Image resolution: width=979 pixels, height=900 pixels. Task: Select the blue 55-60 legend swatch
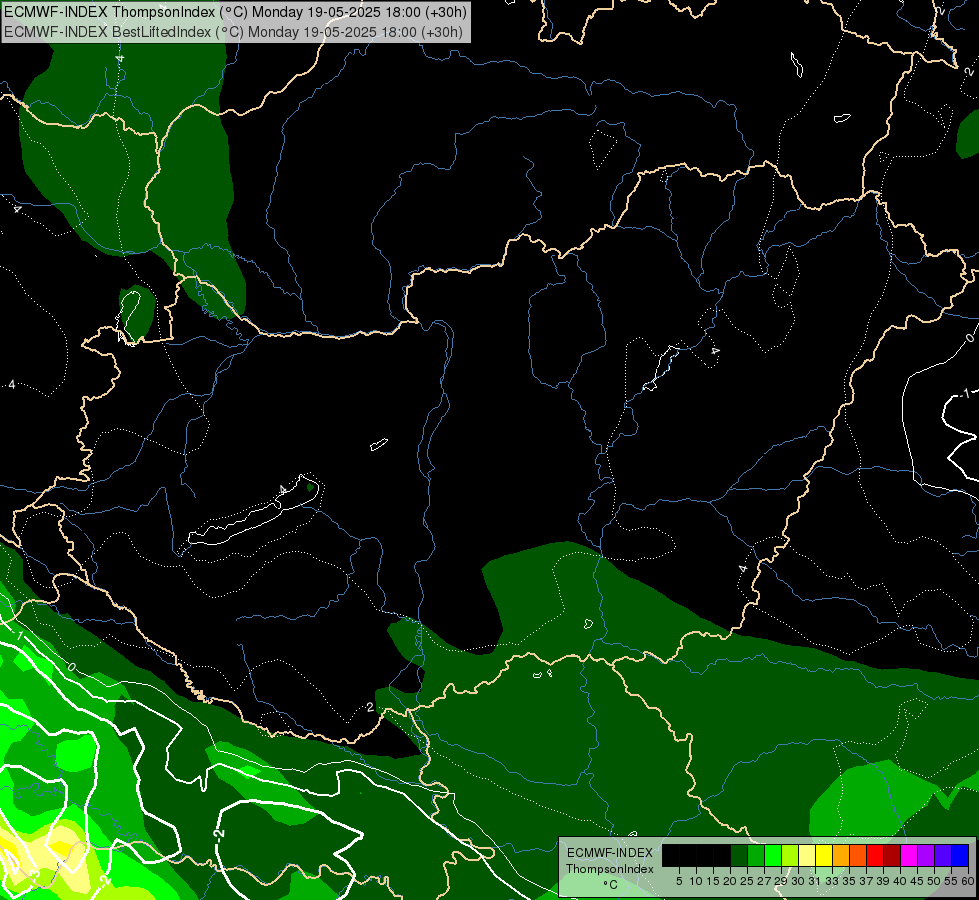tap(960, 855)
